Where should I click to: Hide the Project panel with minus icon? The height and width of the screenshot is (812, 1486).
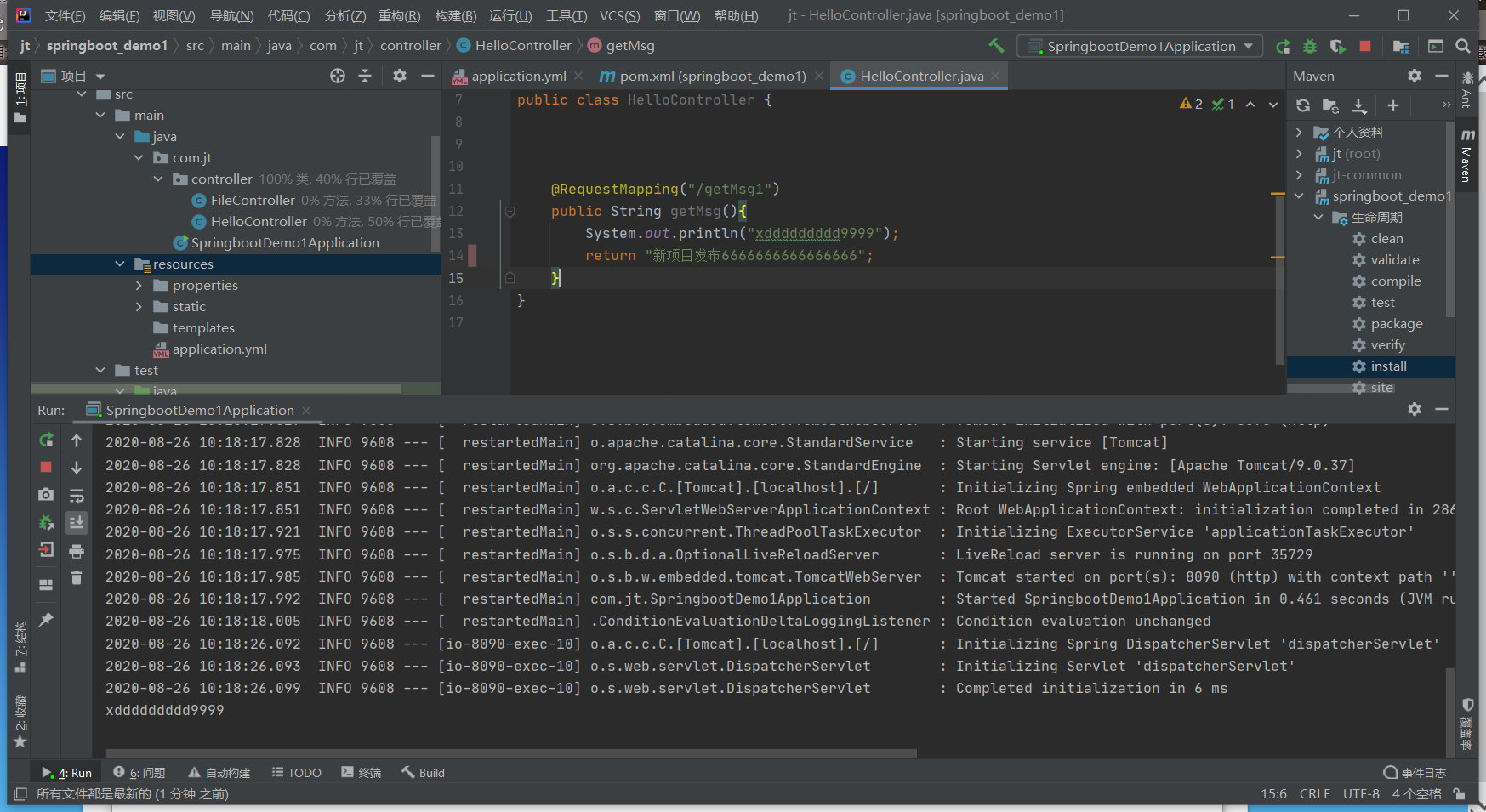[428, 76]
